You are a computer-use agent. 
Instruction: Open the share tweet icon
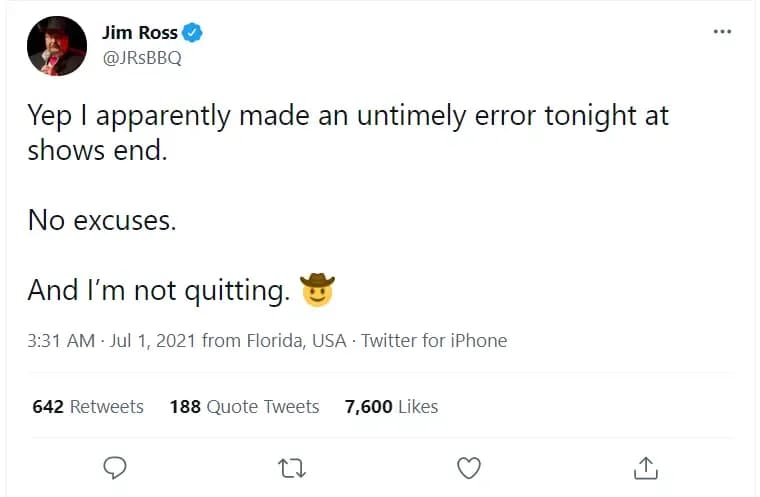tap(645, 467)
